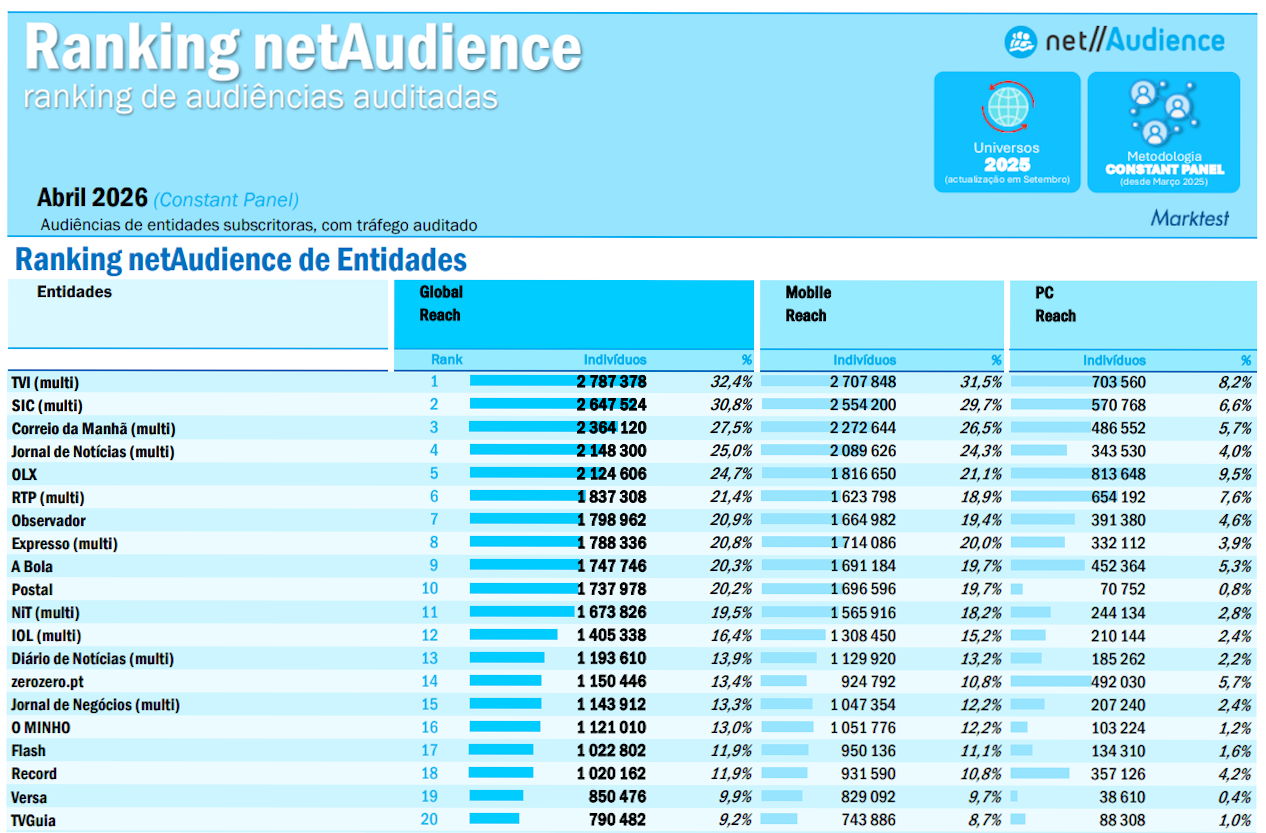
Task: Click the Metodologia Constant Panel people icon
Action: 1163,112
